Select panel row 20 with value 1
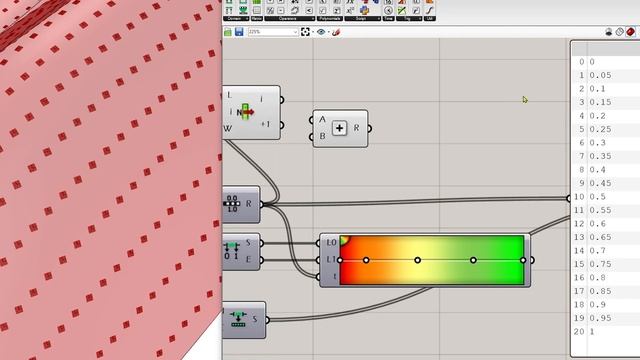This screenshot has width=640, height=360. point(606,331)
